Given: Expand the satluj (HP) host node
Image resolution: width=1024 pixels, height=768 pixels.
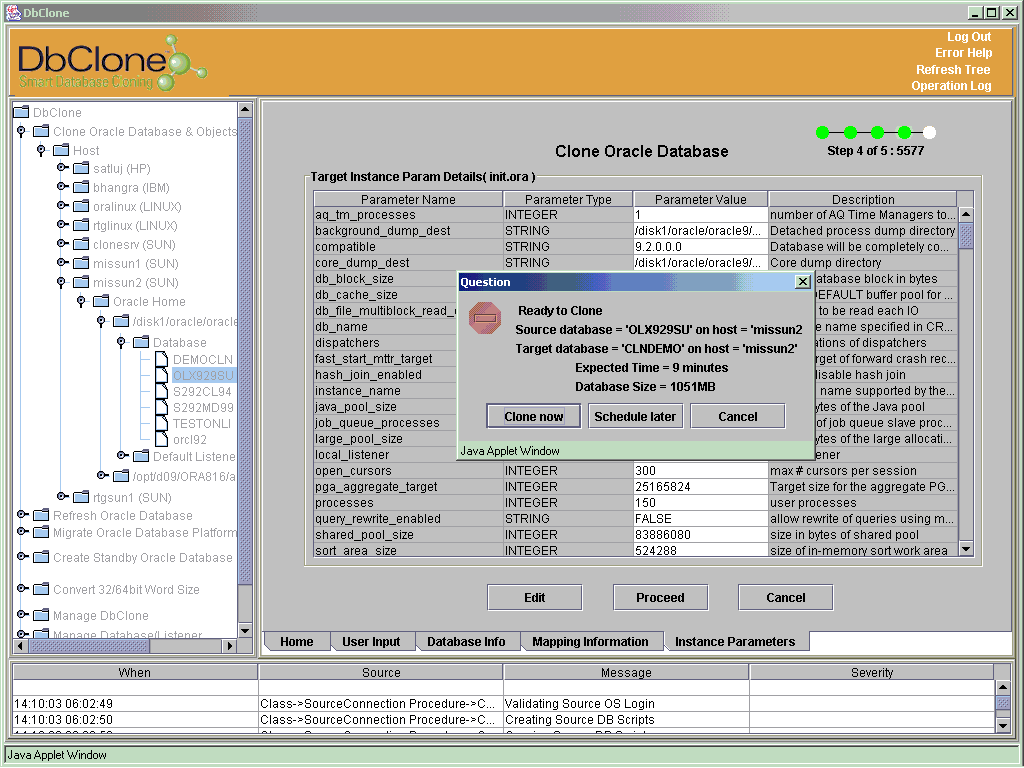Looking at the screenshot, I should tap(62, 168).
